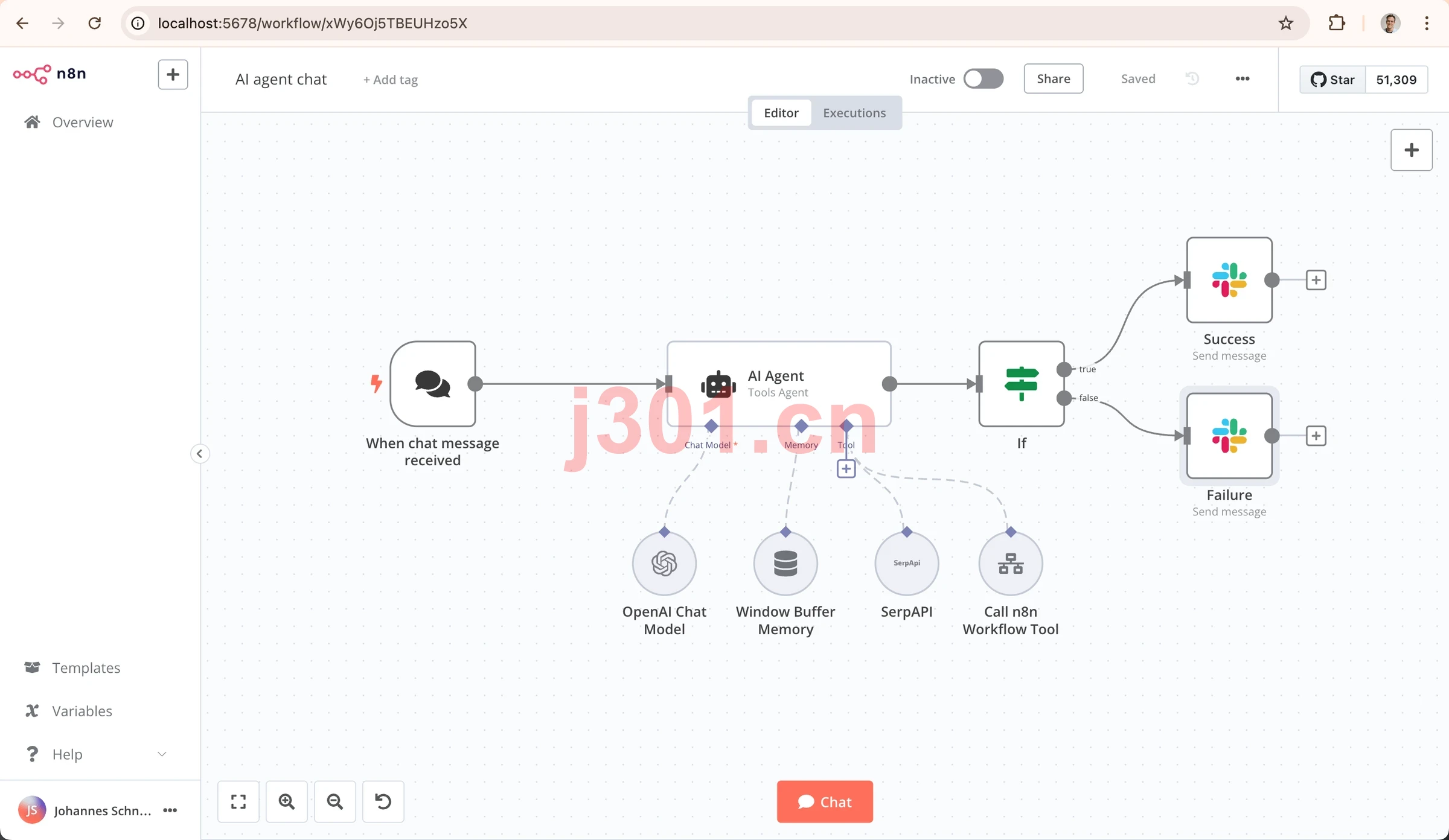The width and height of the screenshot is (1449, 840).
Task: Collapse the left sidebar
Action: coord(200,453)
